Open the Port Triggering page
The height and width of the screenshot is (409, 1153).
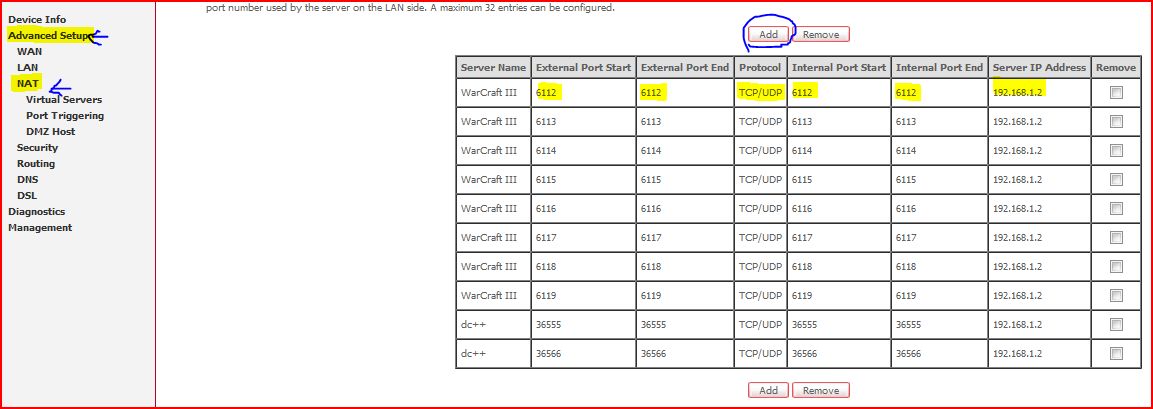[65, 115]
